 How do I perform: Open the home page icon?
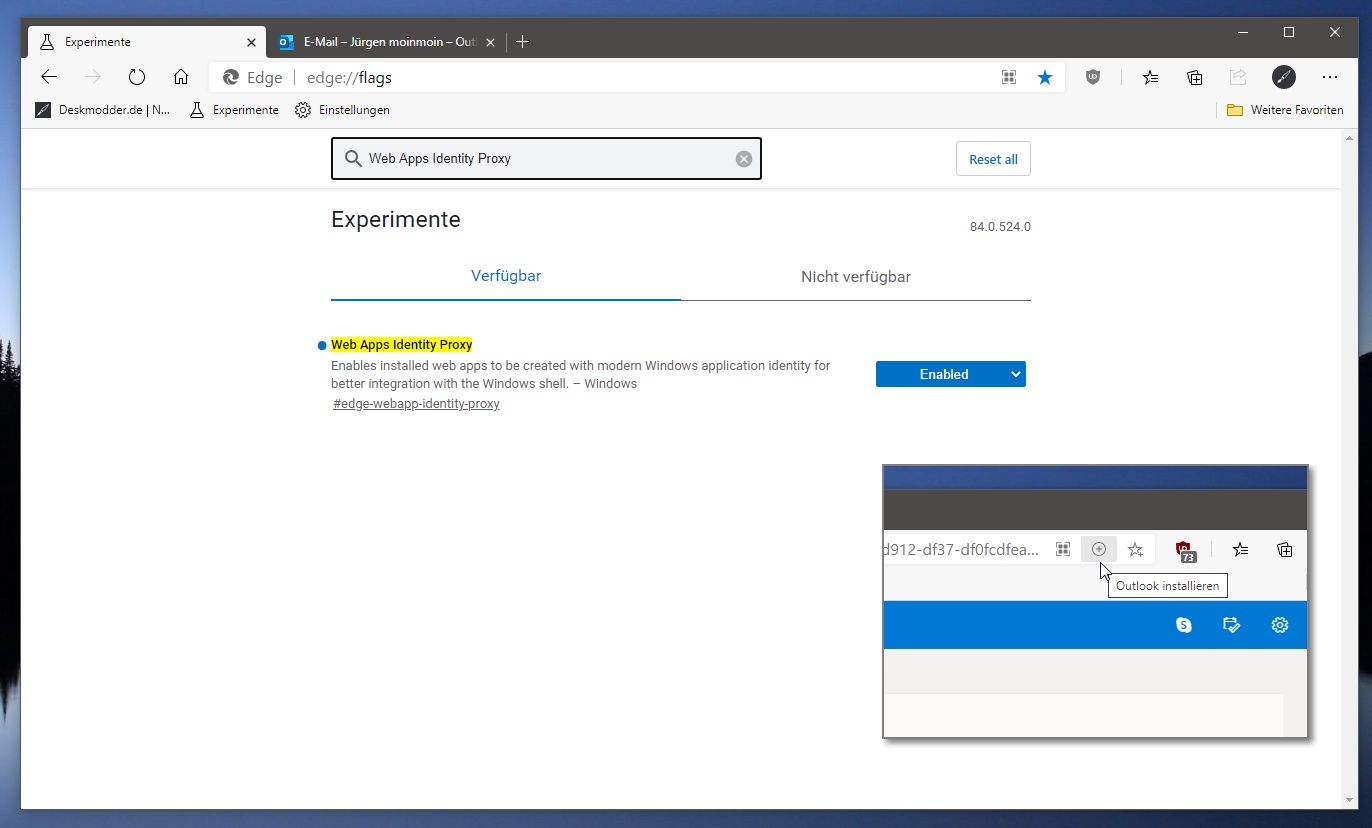(181, 77)
